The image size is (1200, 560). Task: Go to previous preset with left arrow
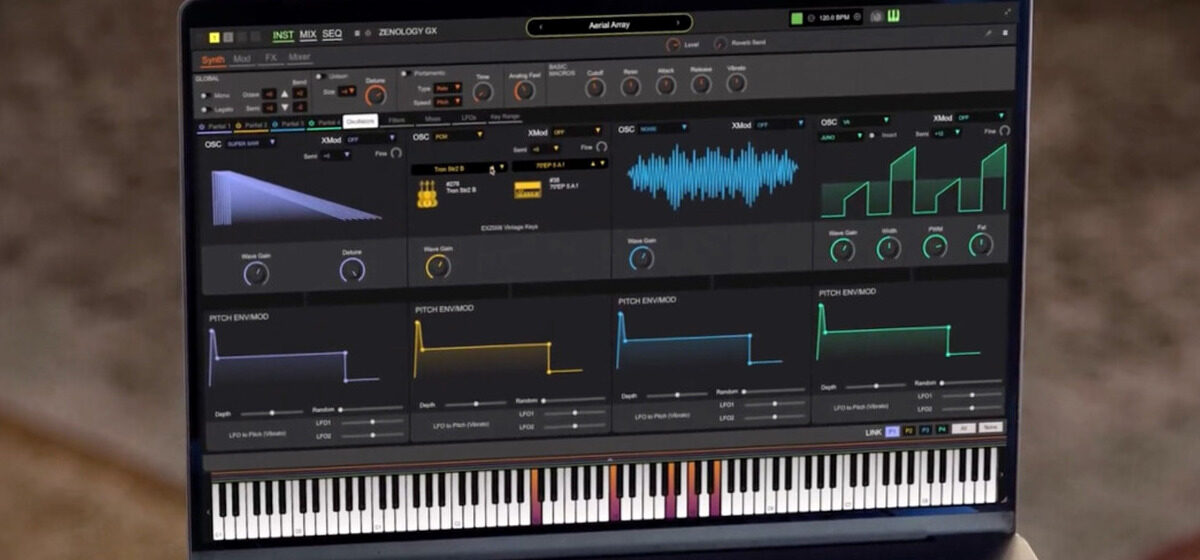543,25
